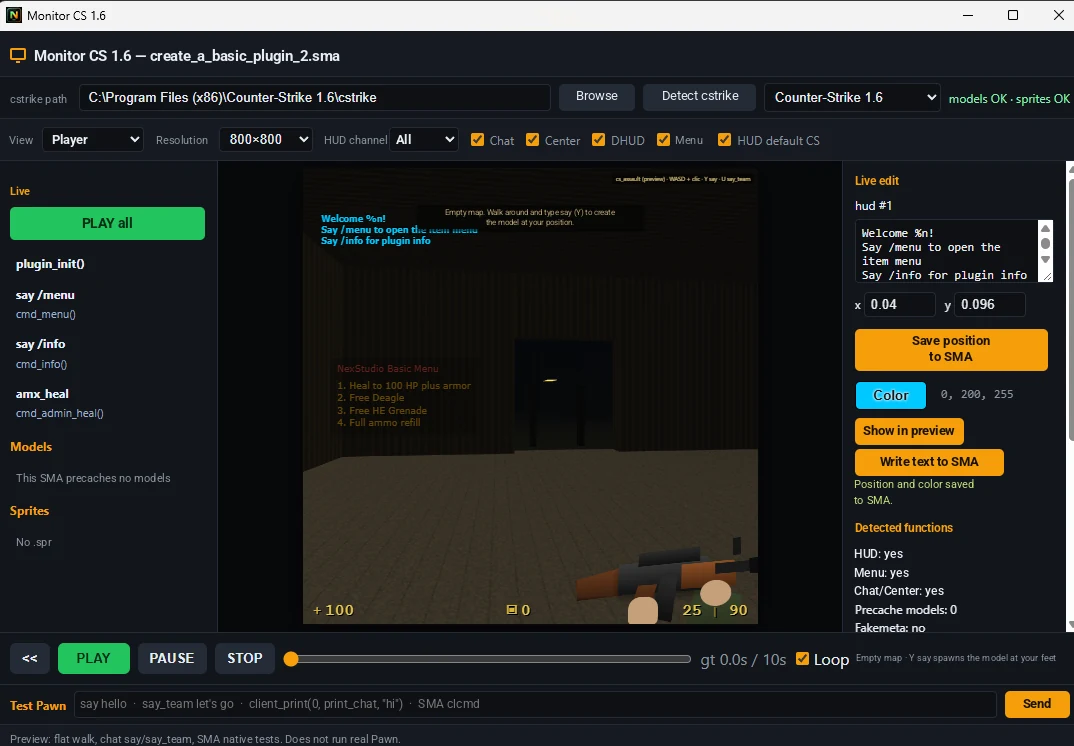Toggle the Center checkbox

(532, 140)
